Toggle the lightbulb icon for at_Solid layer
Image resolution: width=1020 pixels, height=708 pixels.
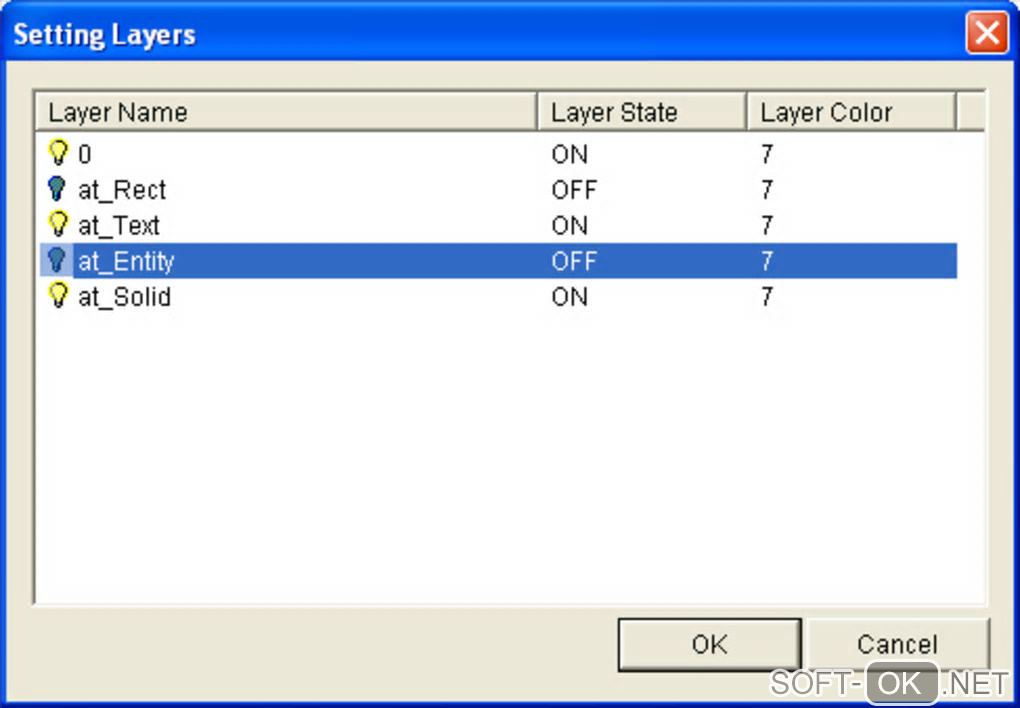click(x=58, y=296)
